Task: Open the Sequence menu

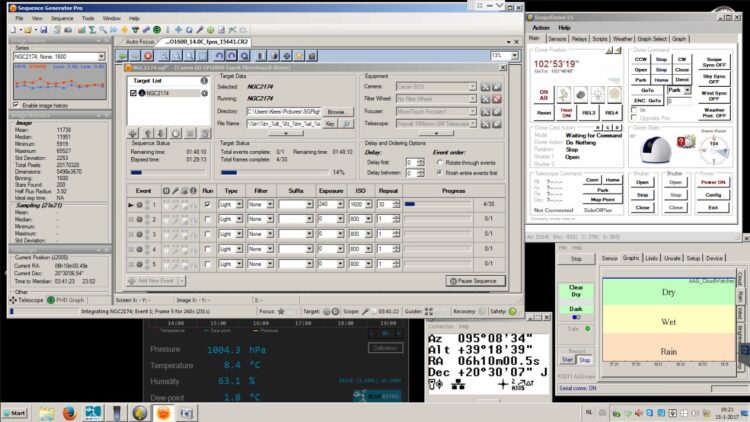Action: pyautogui.click(x=62, y=18)
